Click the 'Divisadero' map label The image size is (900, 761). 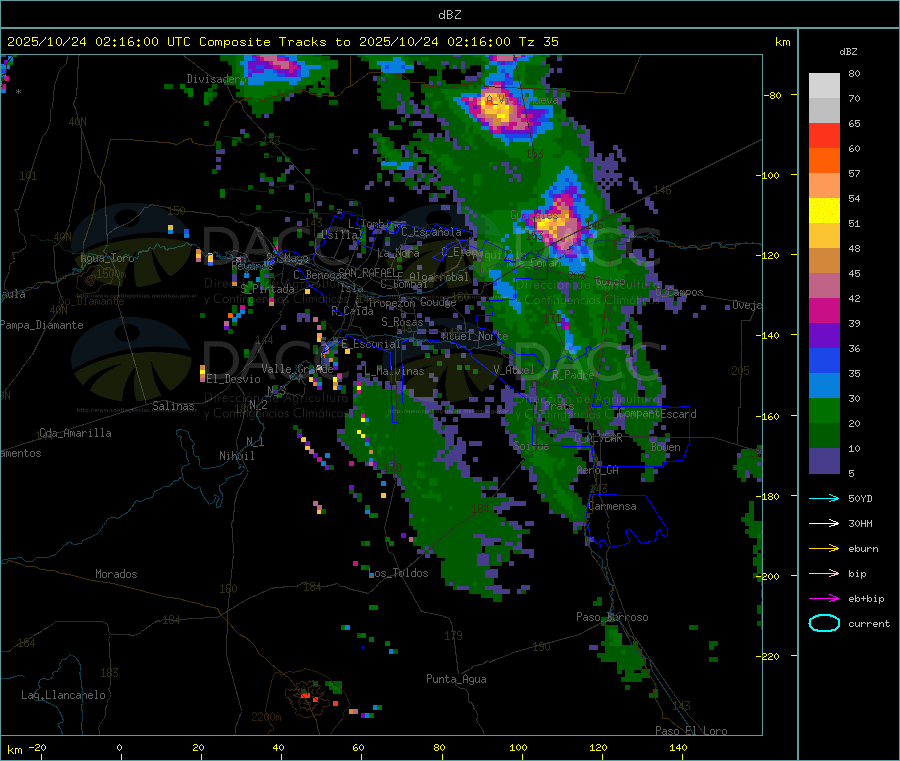pos(215,79)
